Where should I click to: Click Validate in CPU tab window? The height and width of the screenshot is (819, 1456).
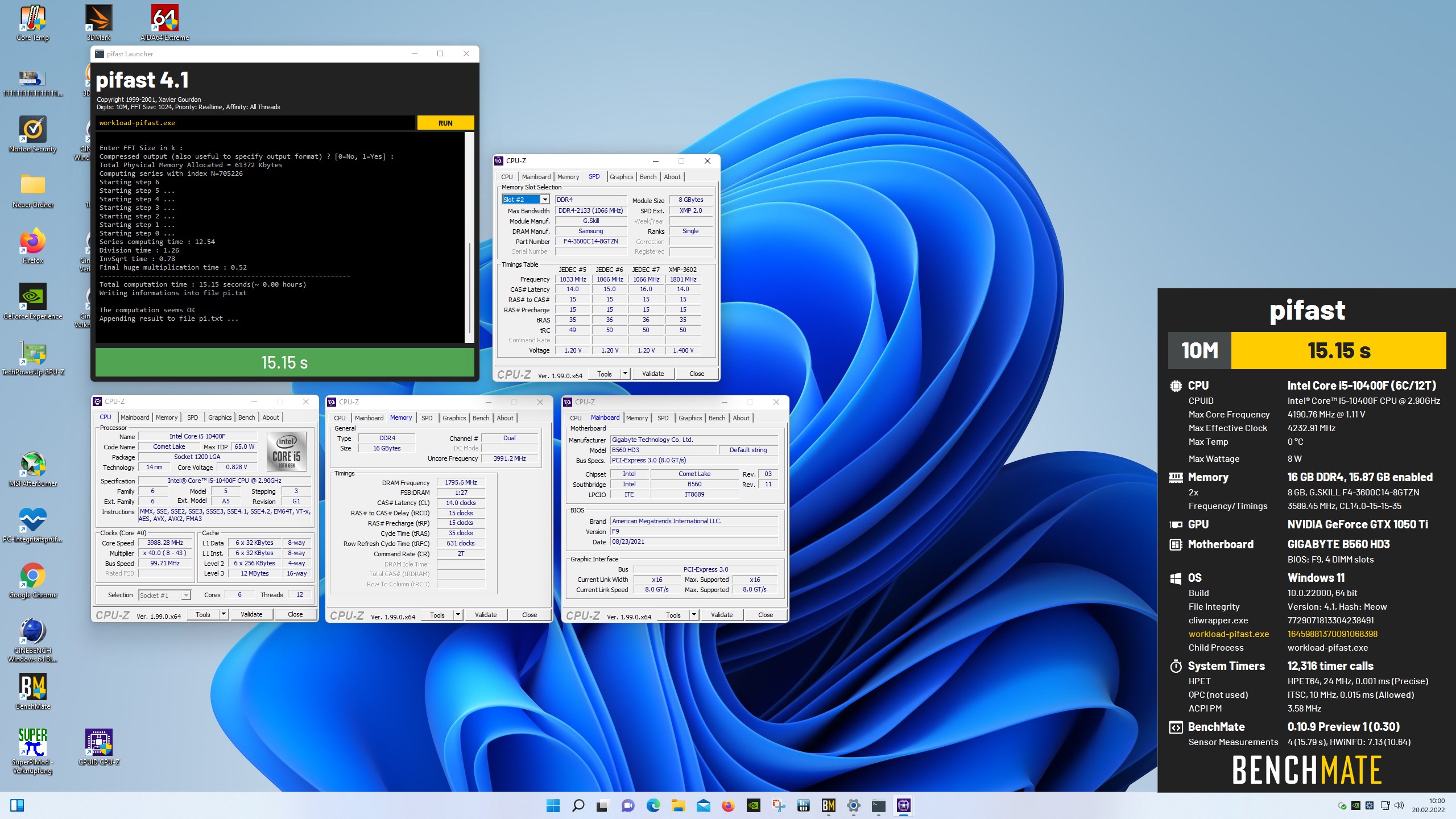click(251, 614)
